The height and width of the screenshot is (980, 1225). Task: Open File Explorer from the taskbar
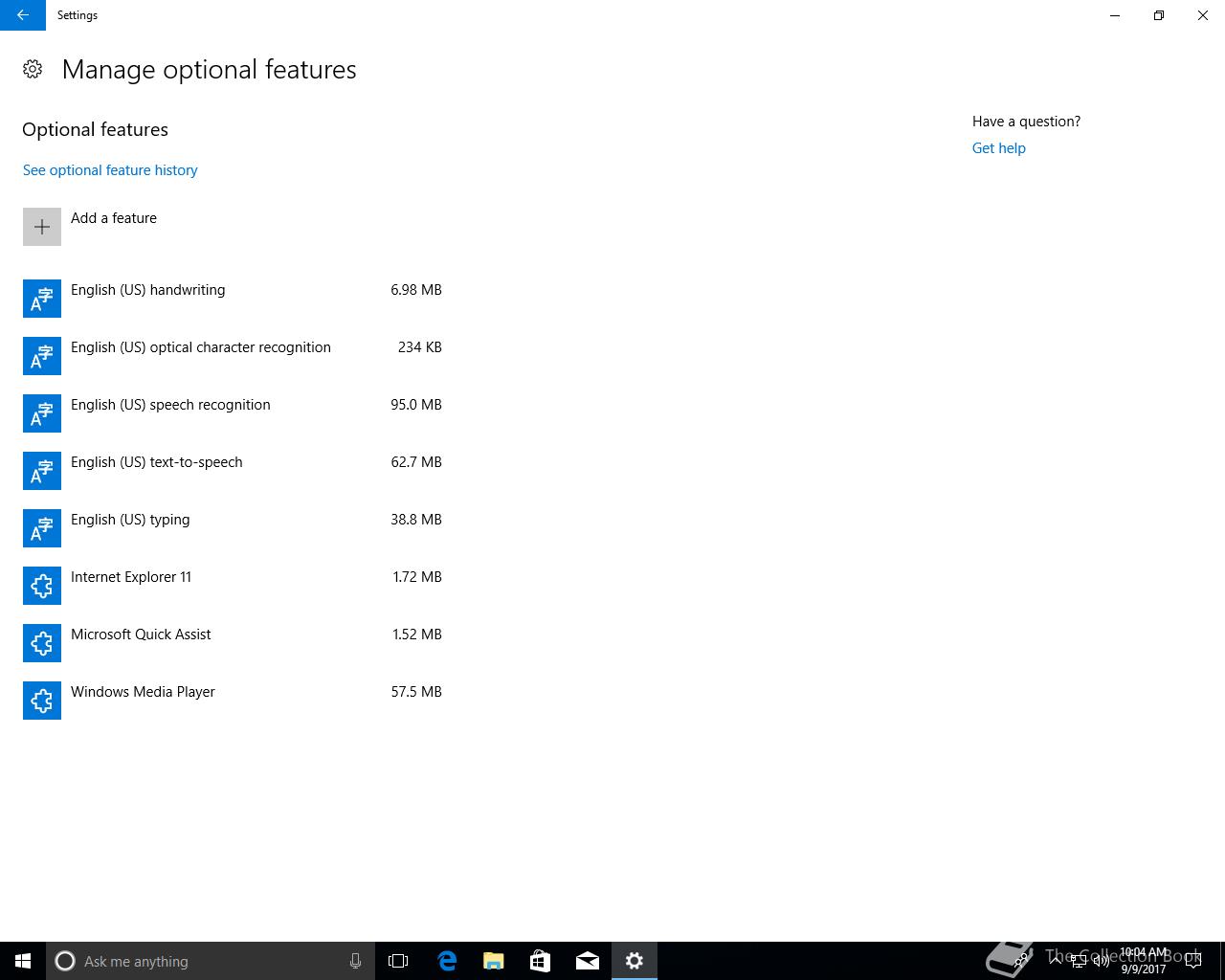tap(494, 961)
